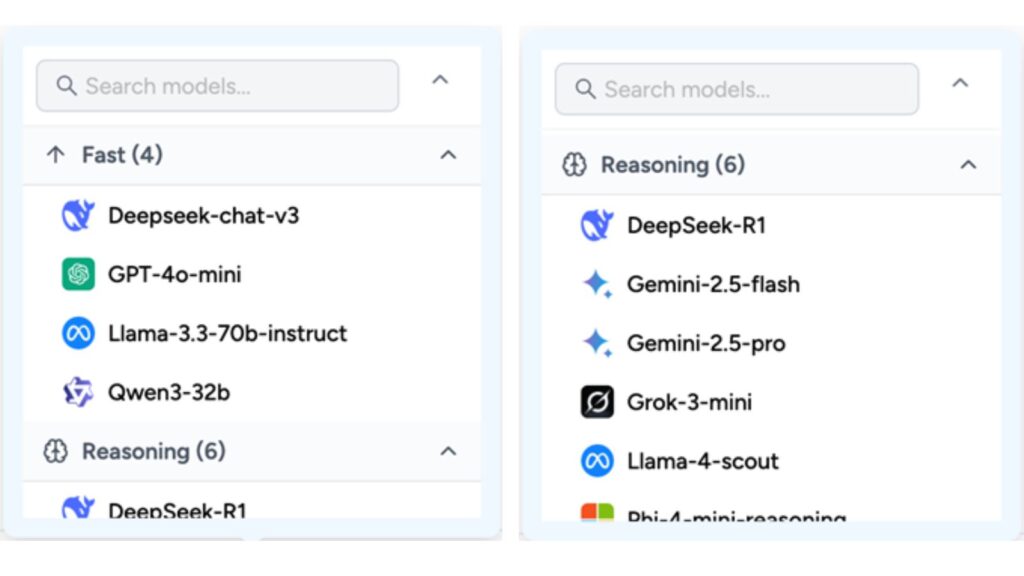Click the Fast (4) group header
The width and height of the screenshot is (1024, 576).
pyautogui.click(x=251, y=155)
